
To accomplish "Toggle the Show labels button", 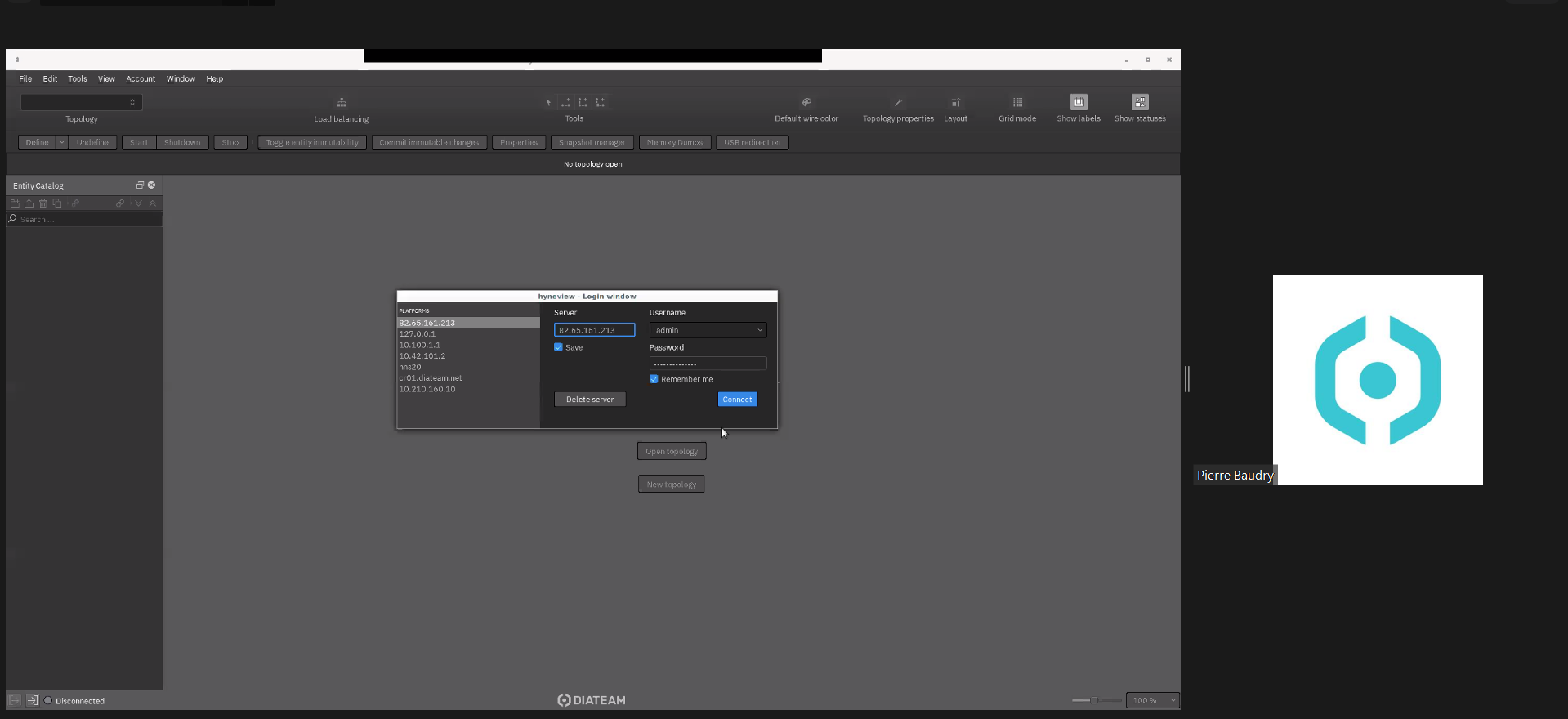I will [x=1079, y=102].
